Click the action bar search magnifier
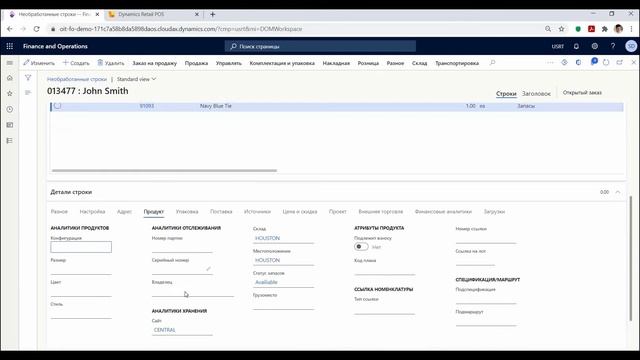 point(493,63)
